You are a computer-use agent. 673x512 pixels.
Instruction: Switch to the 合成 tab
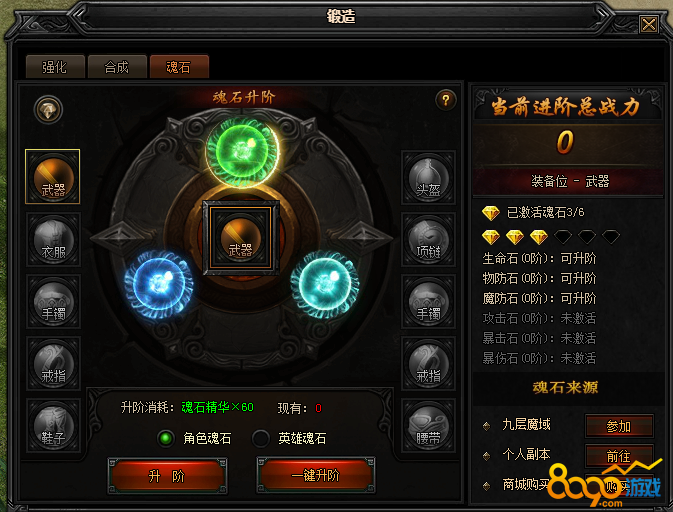tap(117, 67)
